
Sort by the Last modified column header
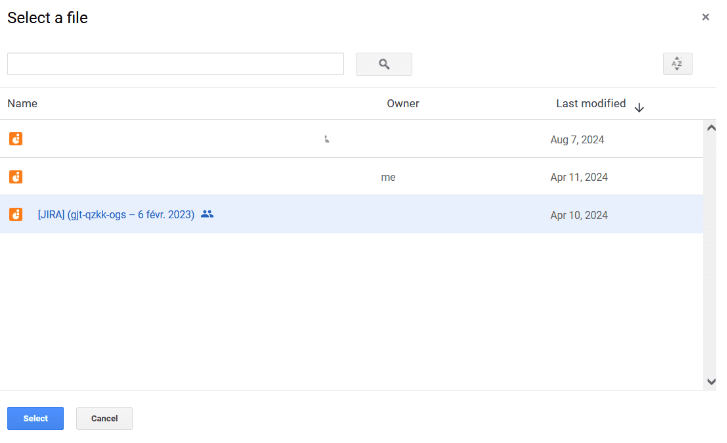point(591,103)
